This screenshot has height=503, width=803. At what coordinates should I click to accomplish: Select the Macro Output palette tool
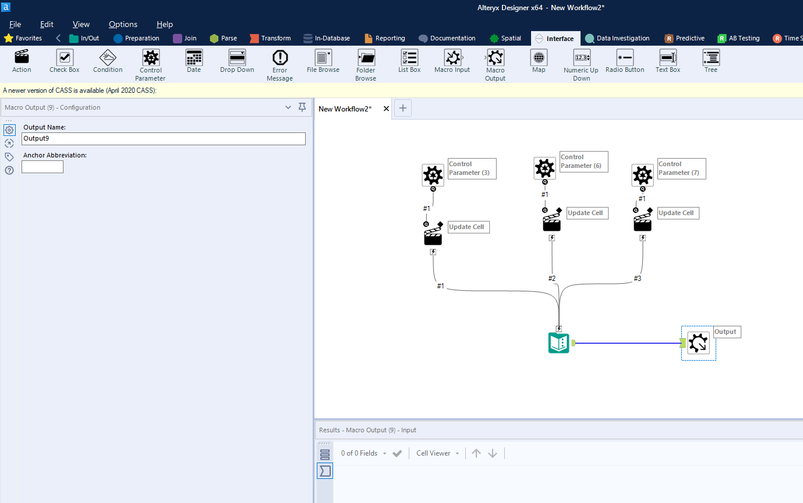coord(495,65)
